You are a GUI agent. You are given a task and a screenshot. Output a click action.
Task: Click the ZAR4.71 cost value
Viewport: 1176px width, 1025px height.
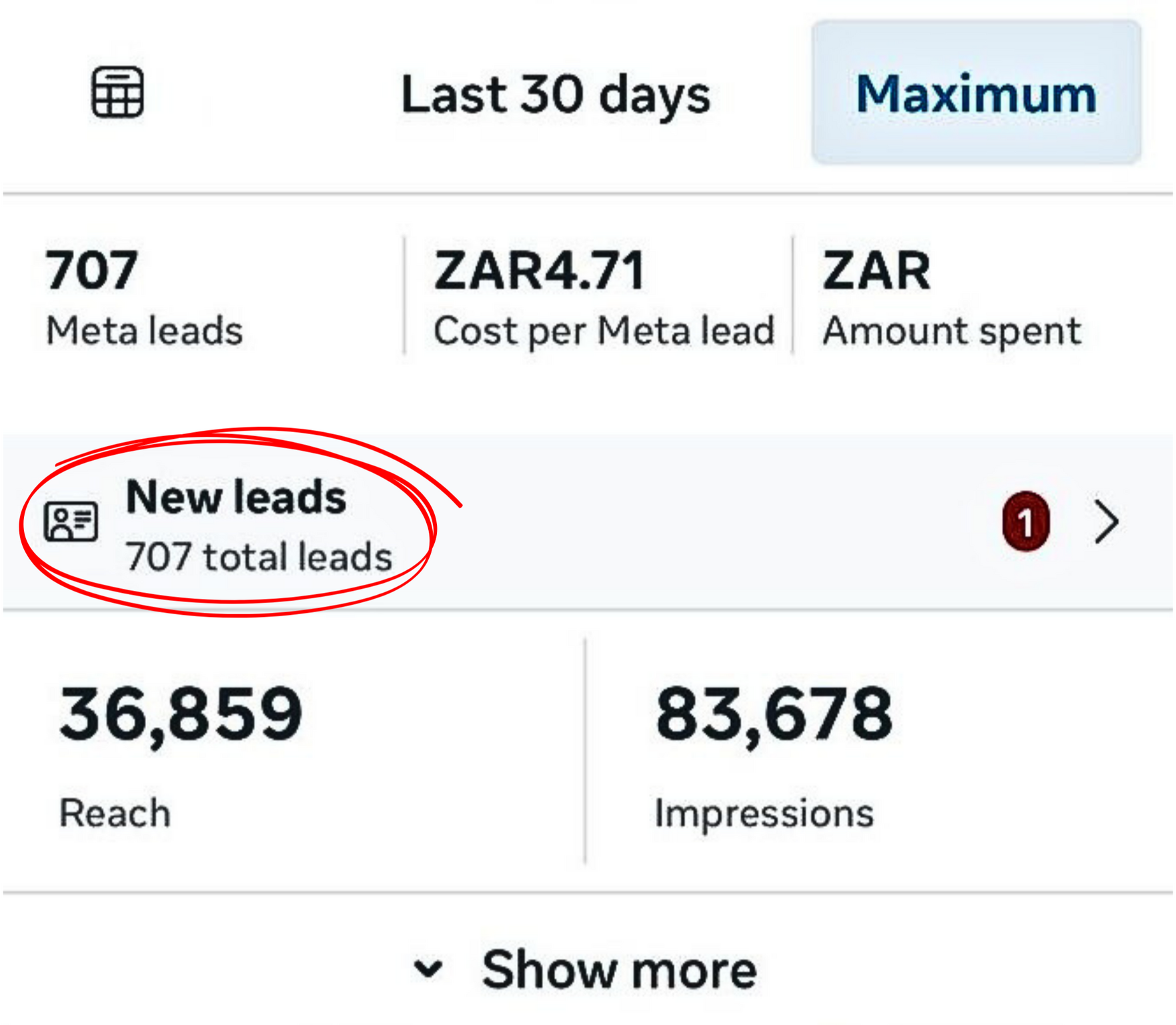click(539, 271)
